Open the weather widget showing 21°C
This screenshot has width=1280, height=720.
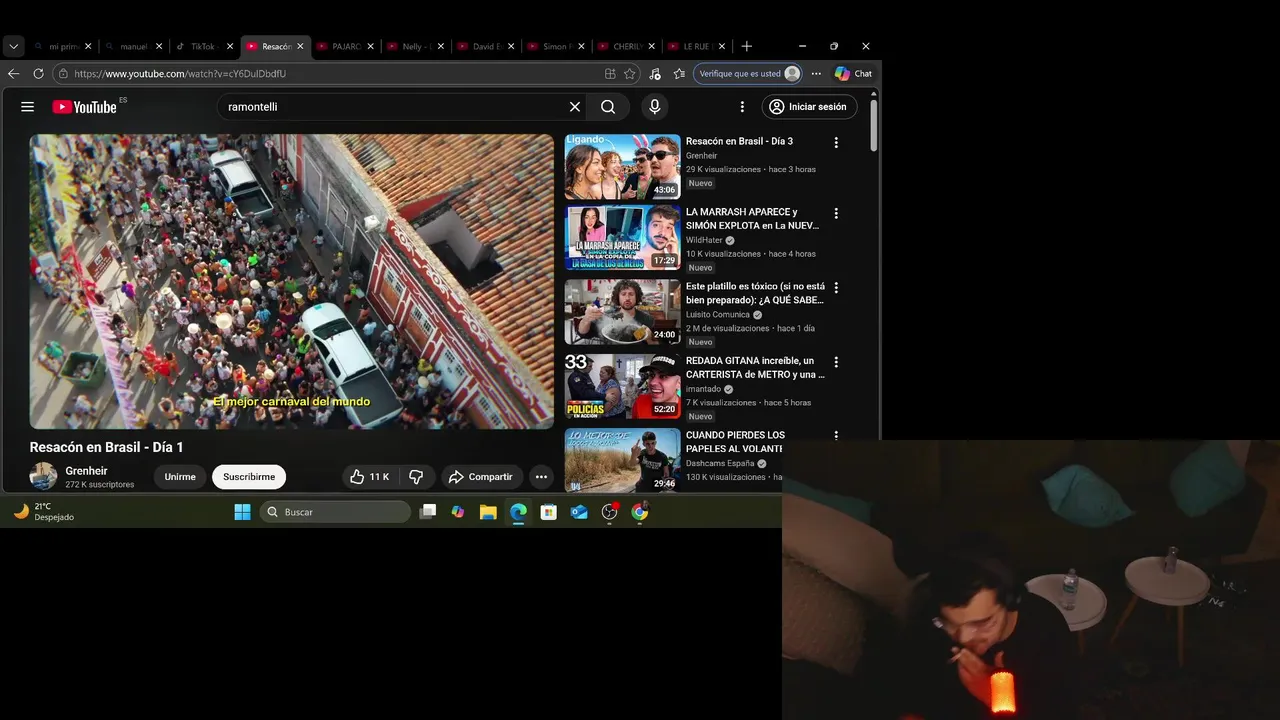point(44,512)
